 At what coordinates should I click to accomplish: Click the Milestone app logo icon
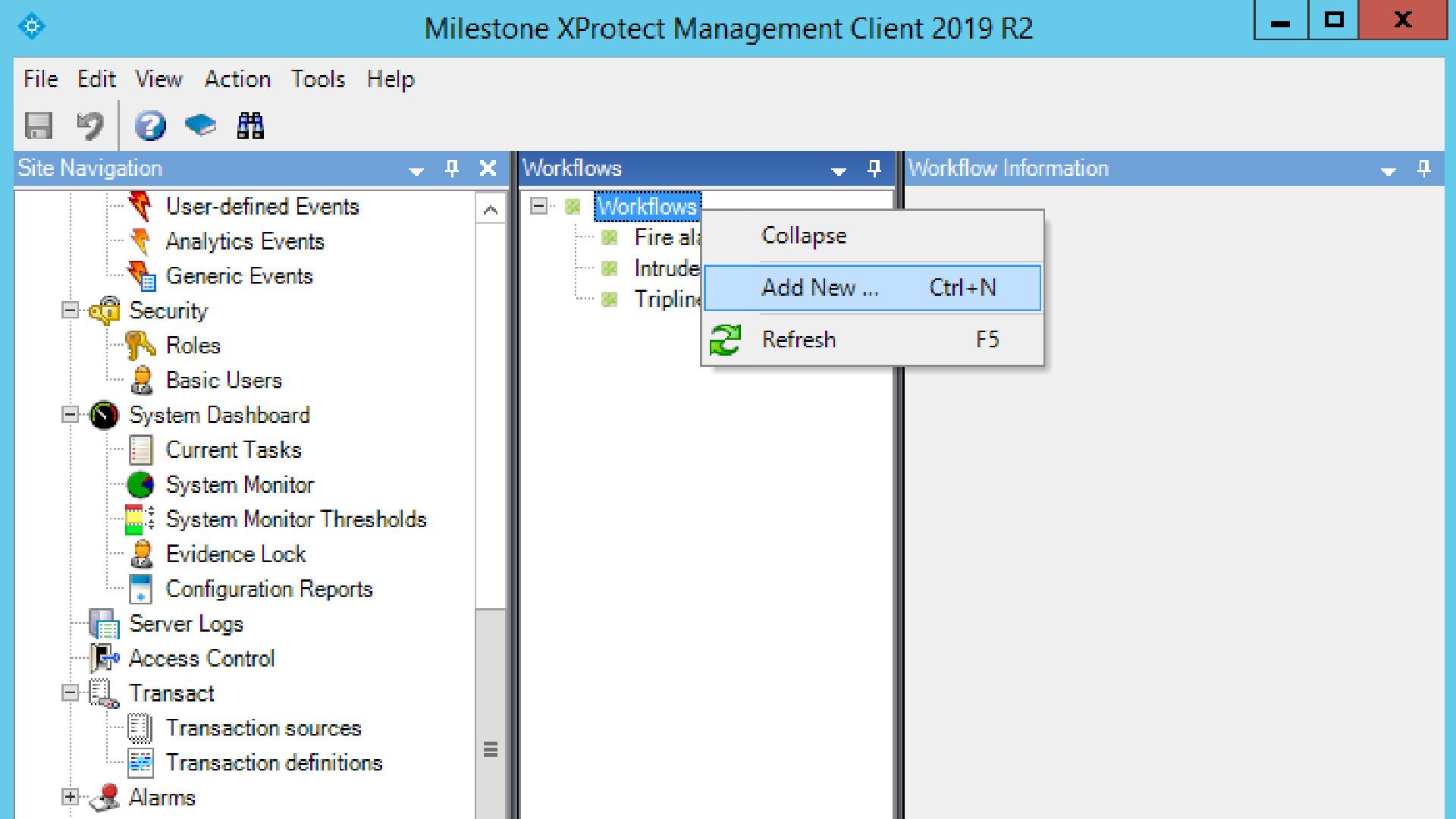31,27
